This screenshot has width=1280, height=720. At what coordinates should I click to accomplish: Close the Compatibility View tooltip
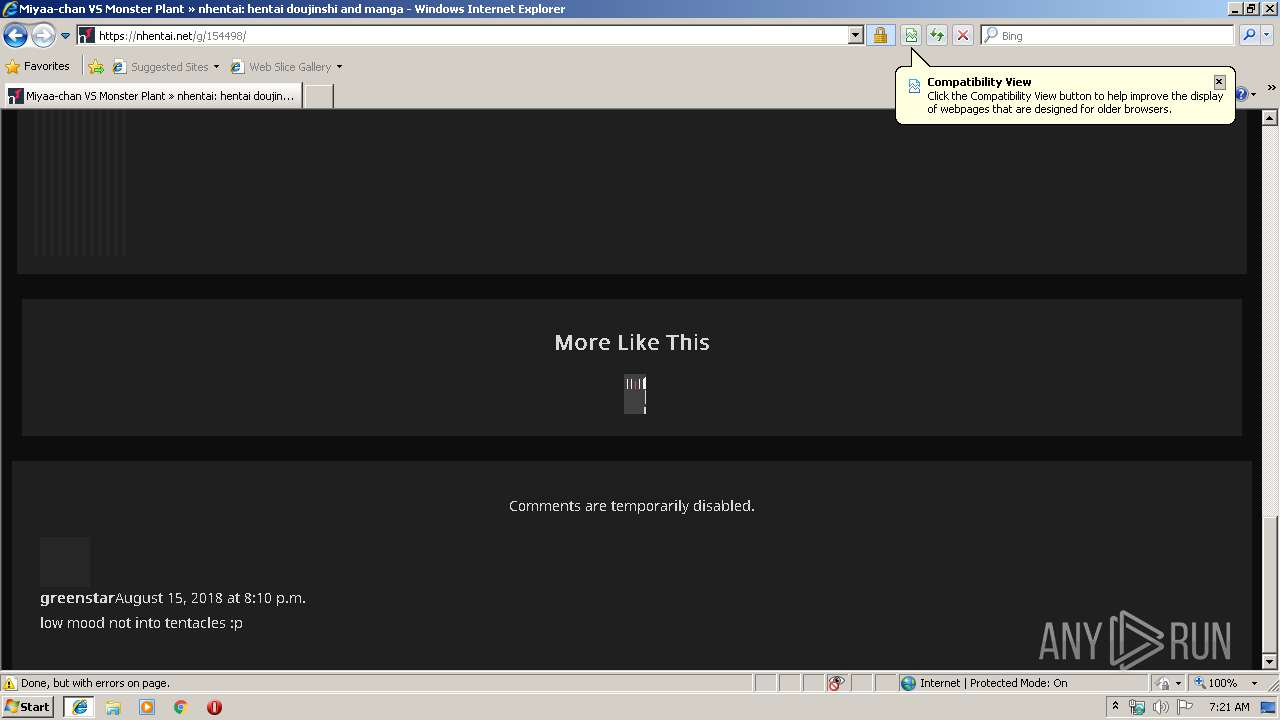[x=1219, y=82]
